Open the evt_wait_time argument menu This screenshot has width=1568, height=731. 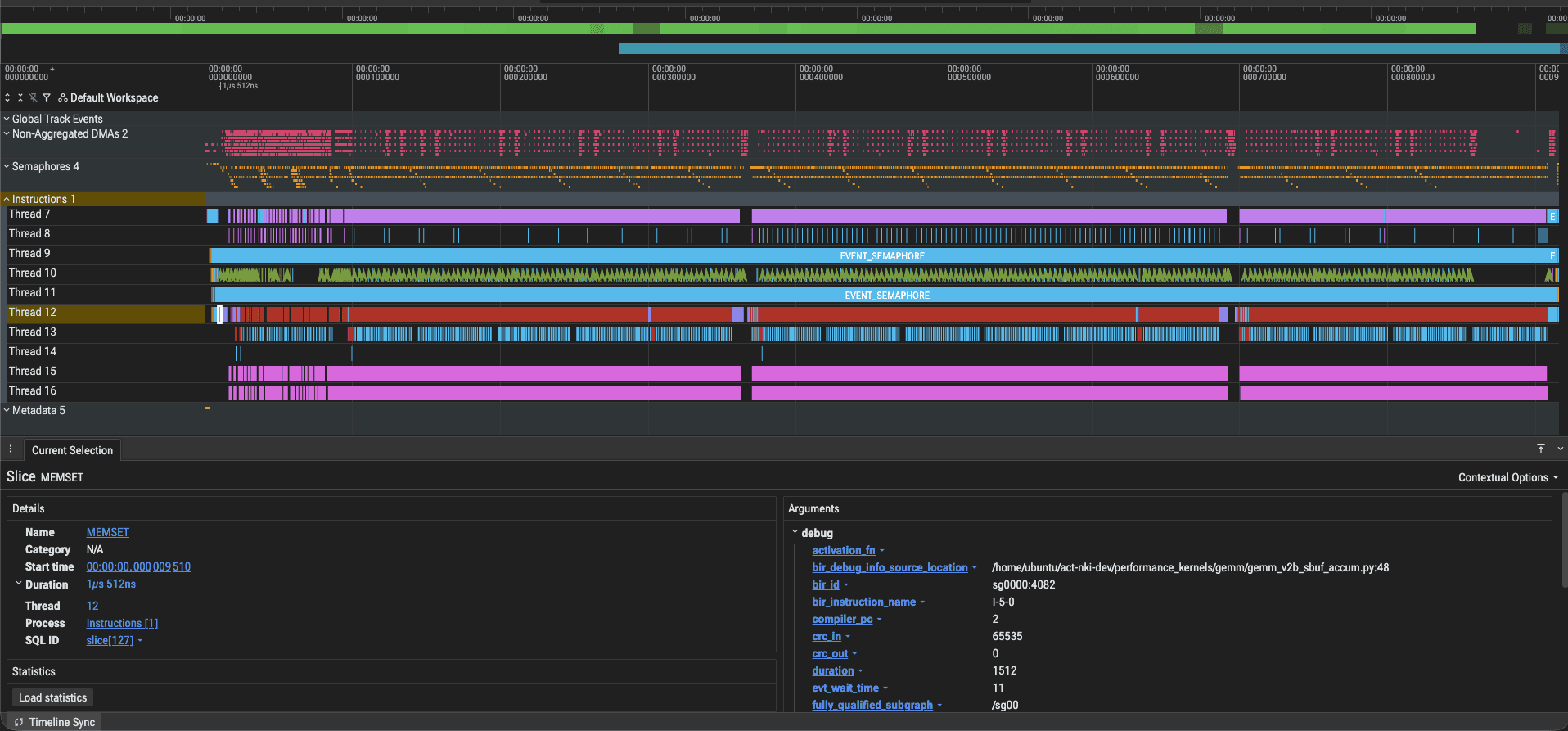click(849, 688)
